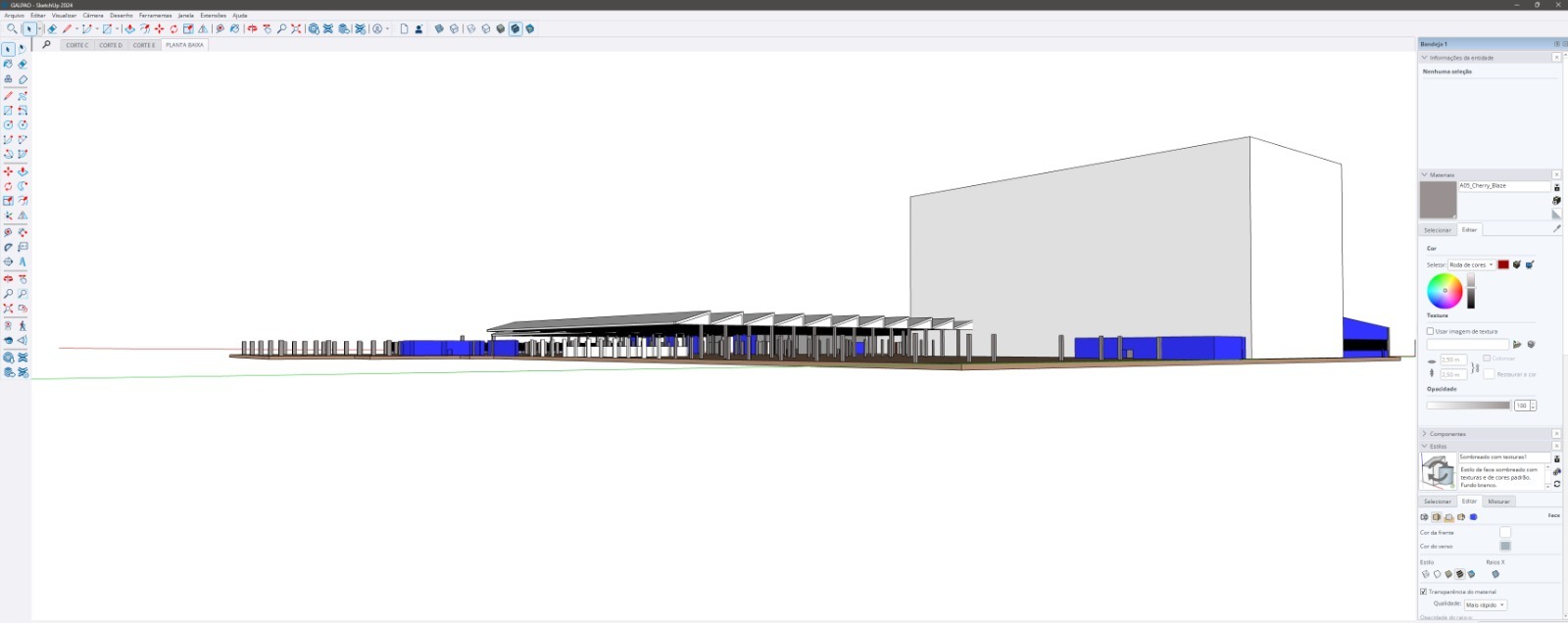This screenshot has width=1568, height=623.
Task: Toggle 'Transparência do material' checkbox
Action: [1423, 592]
